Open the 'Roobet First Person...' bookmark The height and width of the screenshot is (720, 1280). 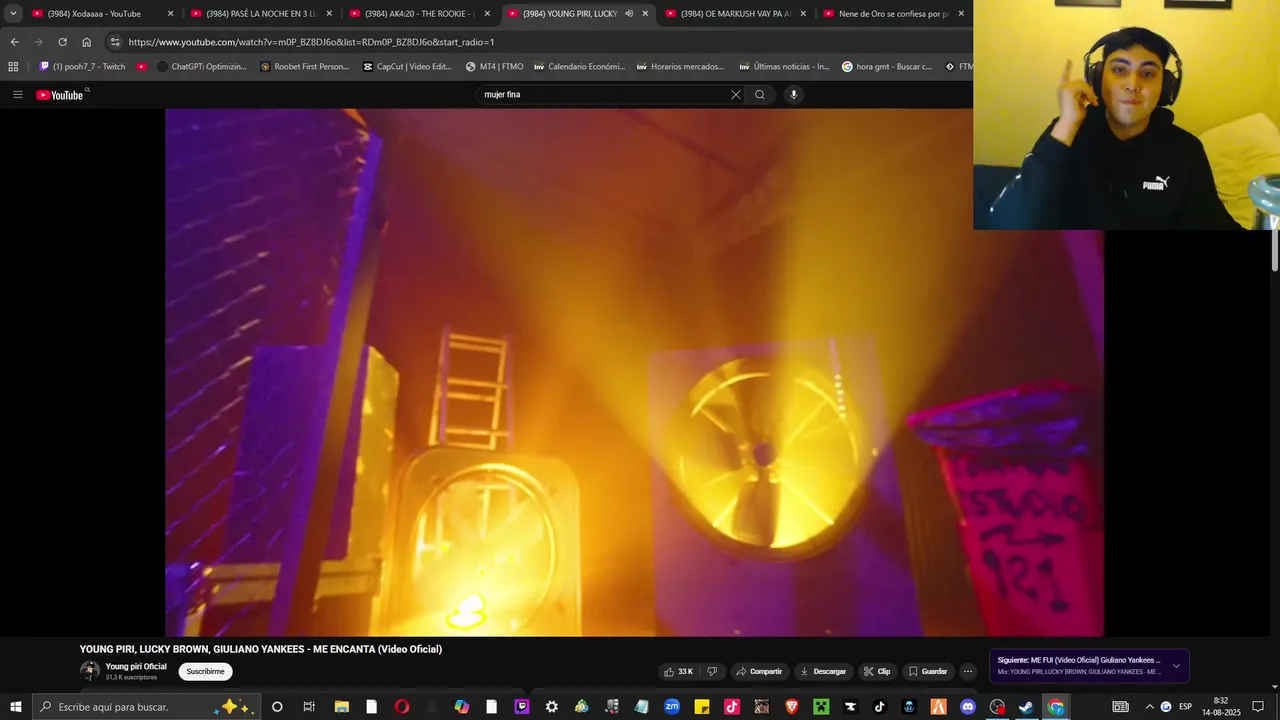(x=304, y=67)
